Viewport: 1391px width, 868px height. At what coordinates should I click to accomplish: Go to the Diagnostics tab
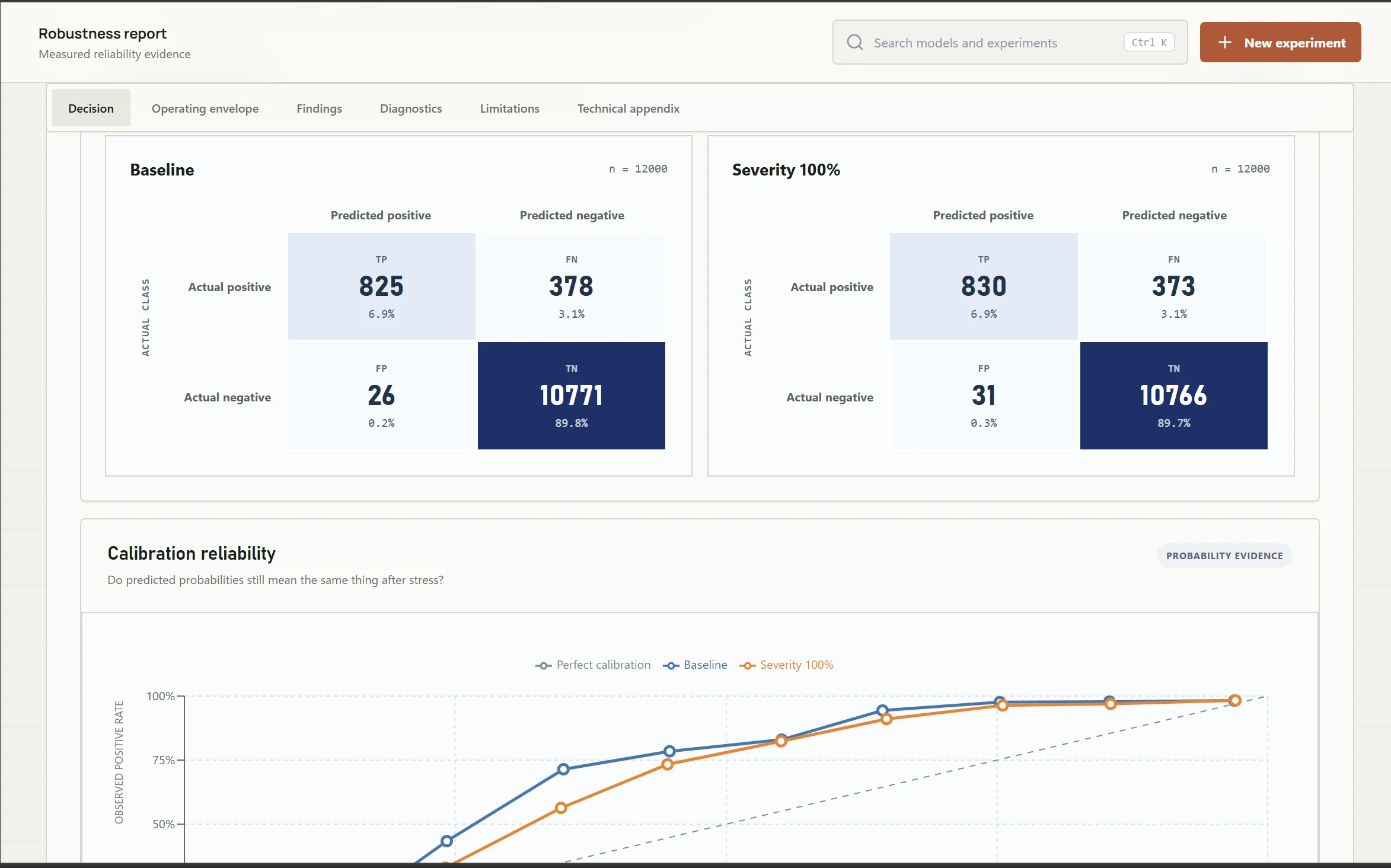pos(411,108)
